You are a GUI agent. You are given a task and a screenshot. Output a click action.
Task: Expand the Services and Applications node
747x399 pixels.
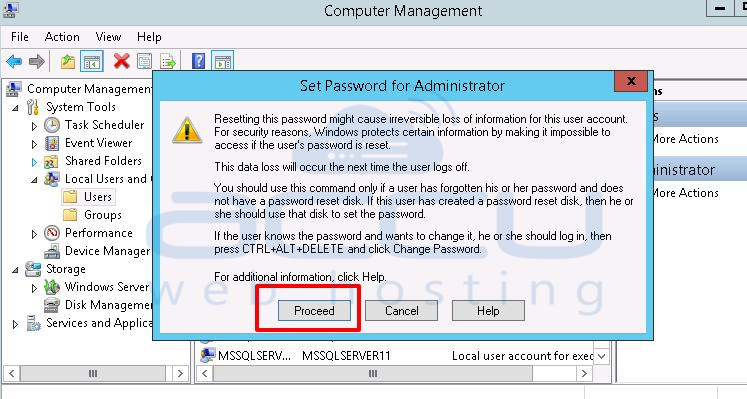coord(15,324)
